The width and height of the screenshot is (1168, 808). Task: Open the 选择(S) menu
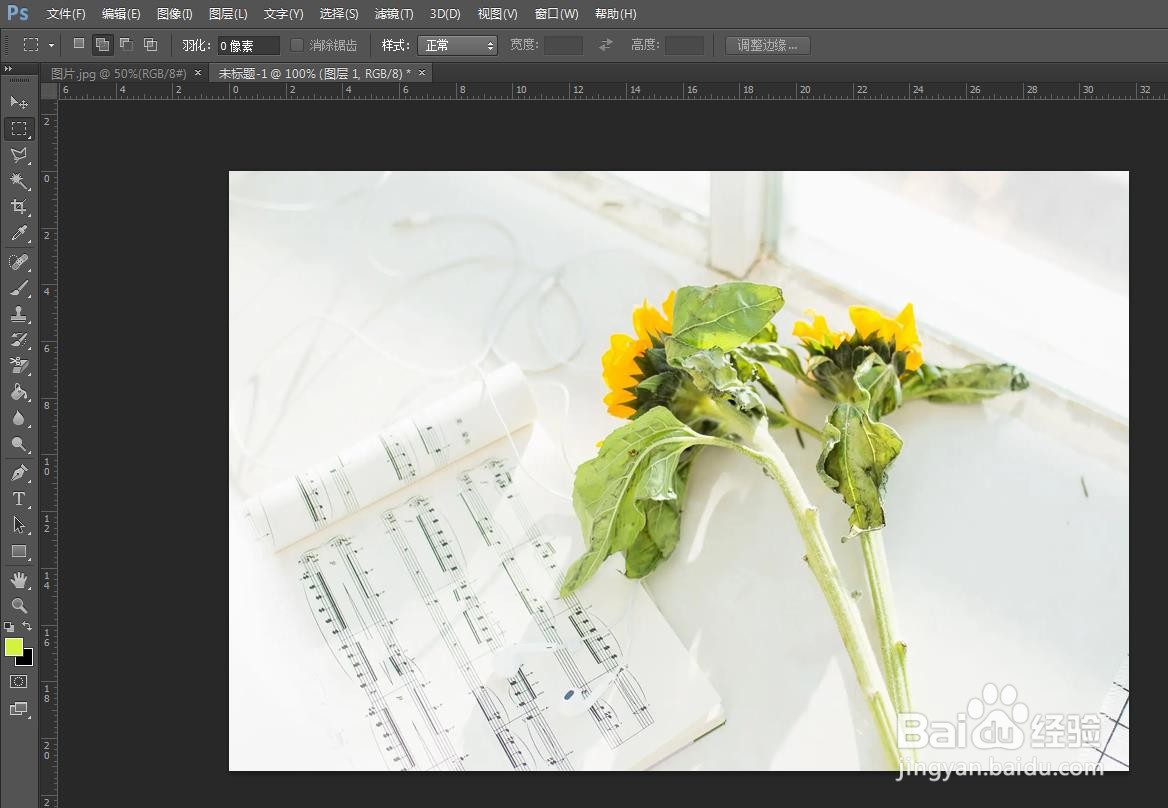point(339,13)
